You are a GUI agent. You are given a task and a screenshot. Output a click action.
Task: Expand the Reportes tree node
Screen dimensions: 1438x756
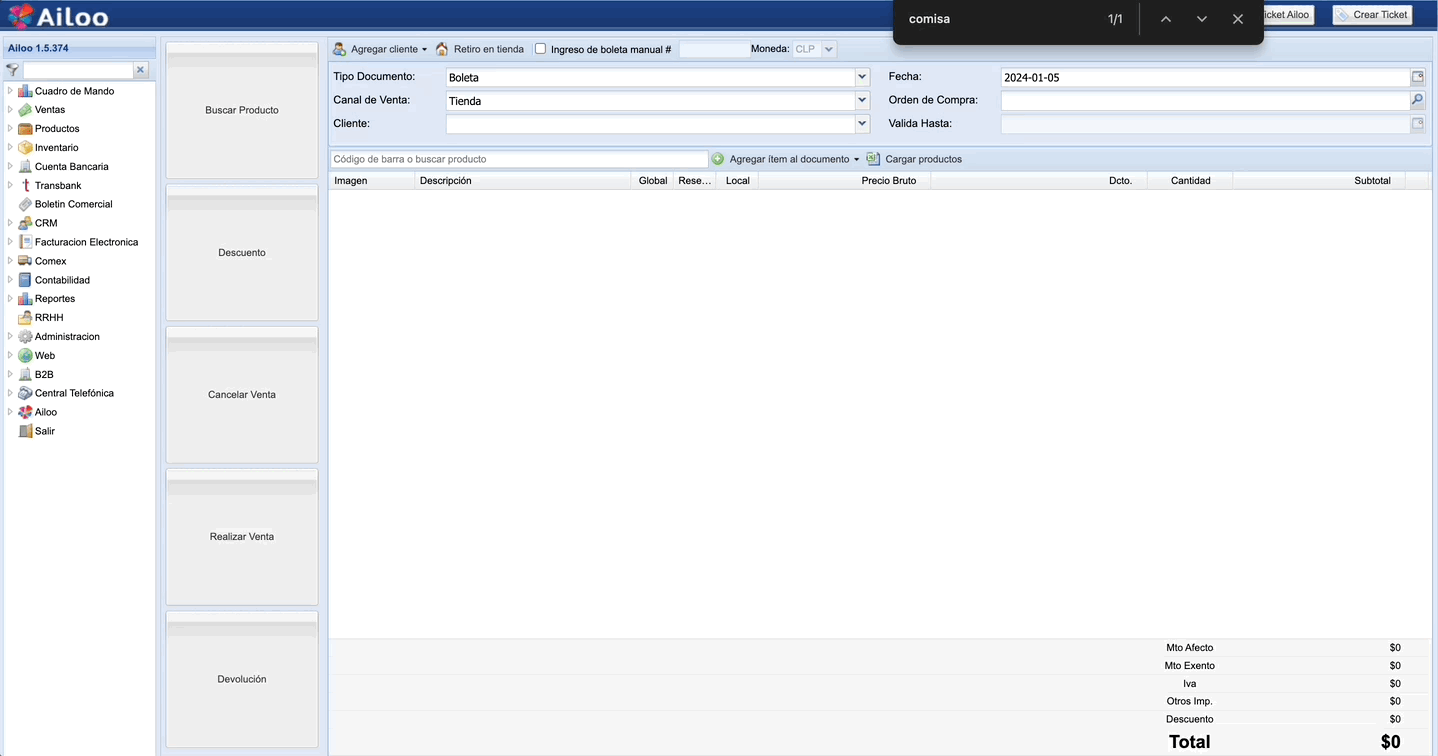pyautogui.click(x=10, y=299)
